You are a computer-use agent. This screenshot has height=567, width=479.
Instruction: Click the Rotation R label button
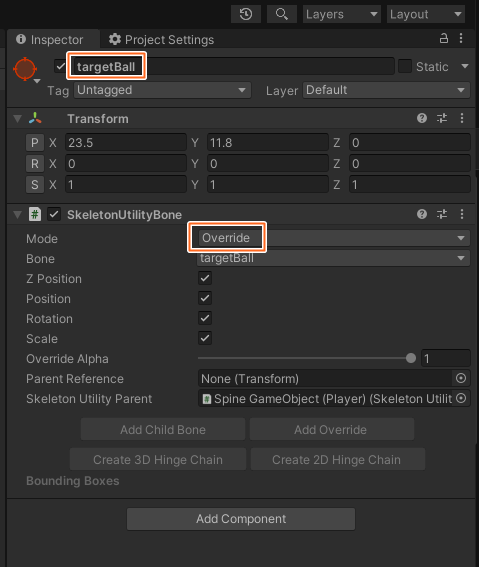click(35, 164)
